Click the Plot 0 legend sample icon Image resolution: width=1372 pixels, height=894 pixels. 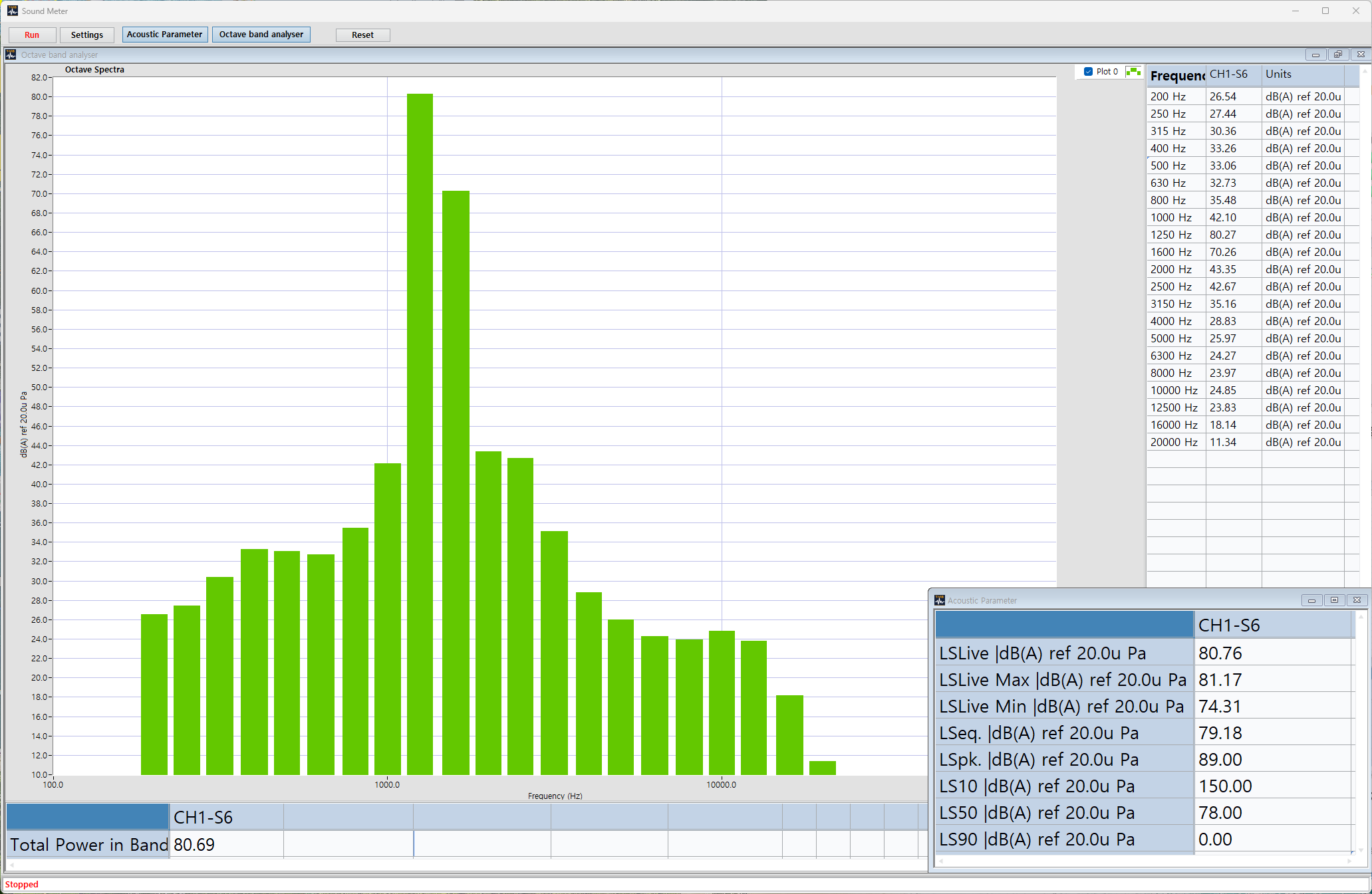tap(1133, 72)
